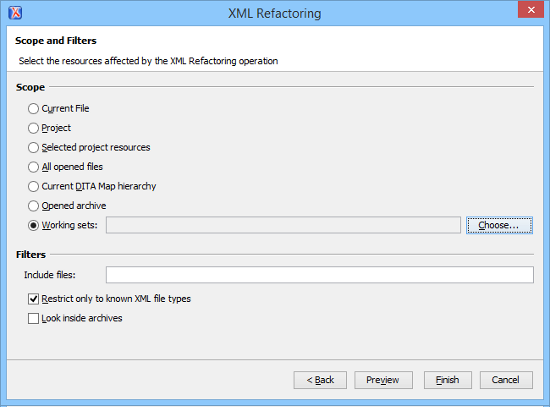
Task: Select Selected project resources option
Action: pos(33,147)
